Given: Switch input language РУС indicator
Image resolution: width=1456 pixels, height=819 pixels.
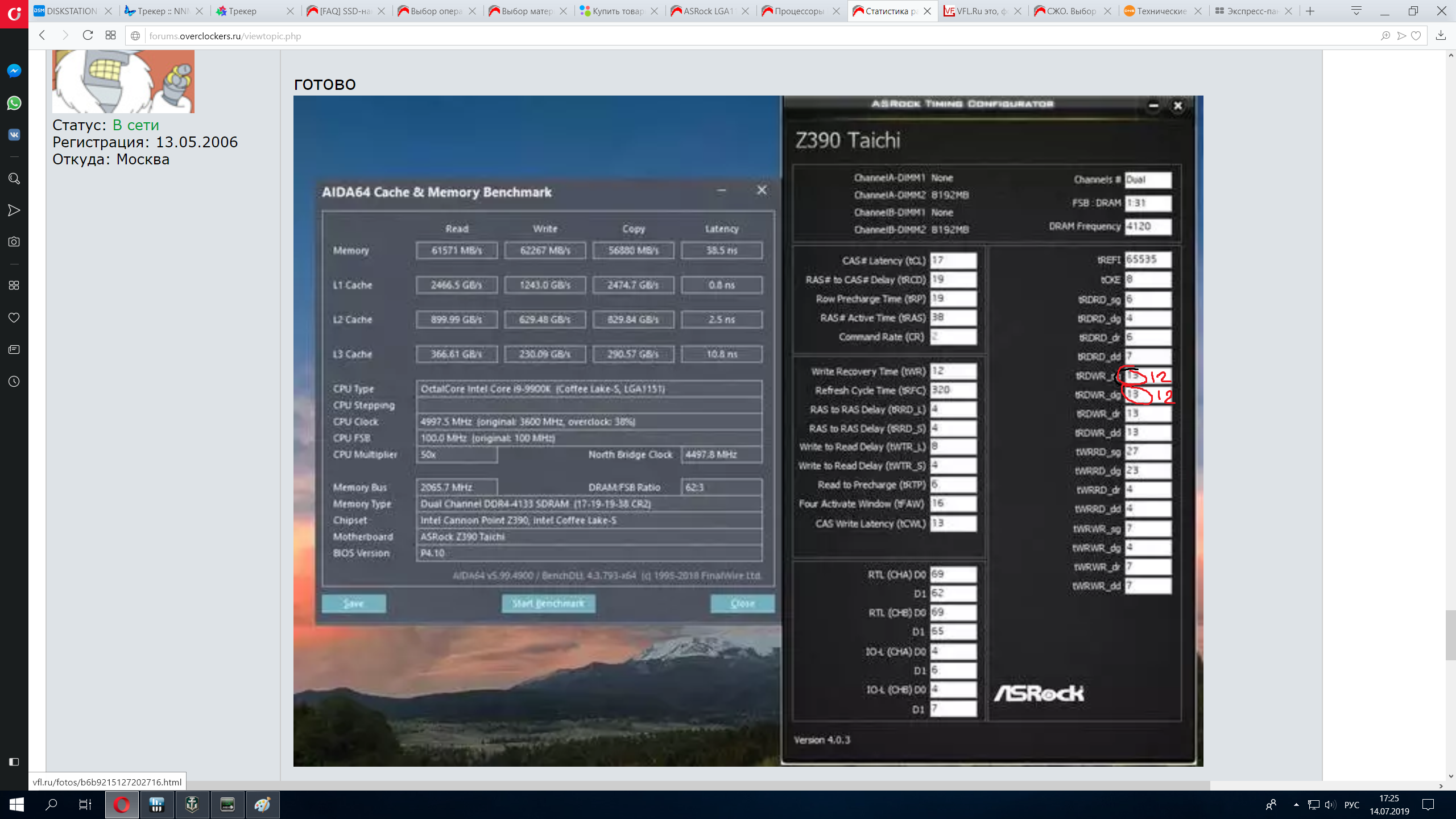Looking at the screenshot, I should 1351,805.
